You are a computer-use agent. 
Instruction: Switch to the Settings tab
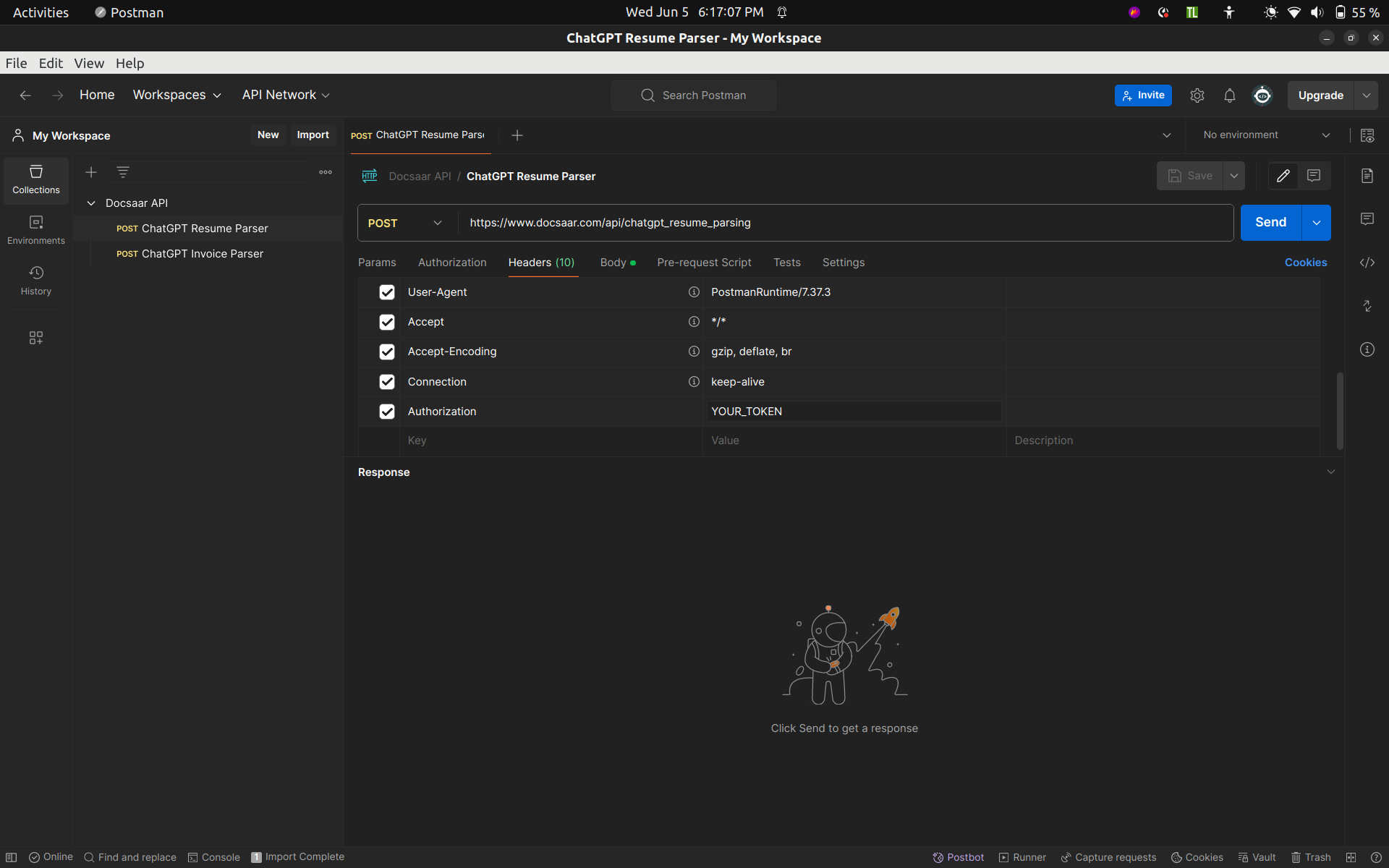844,263
